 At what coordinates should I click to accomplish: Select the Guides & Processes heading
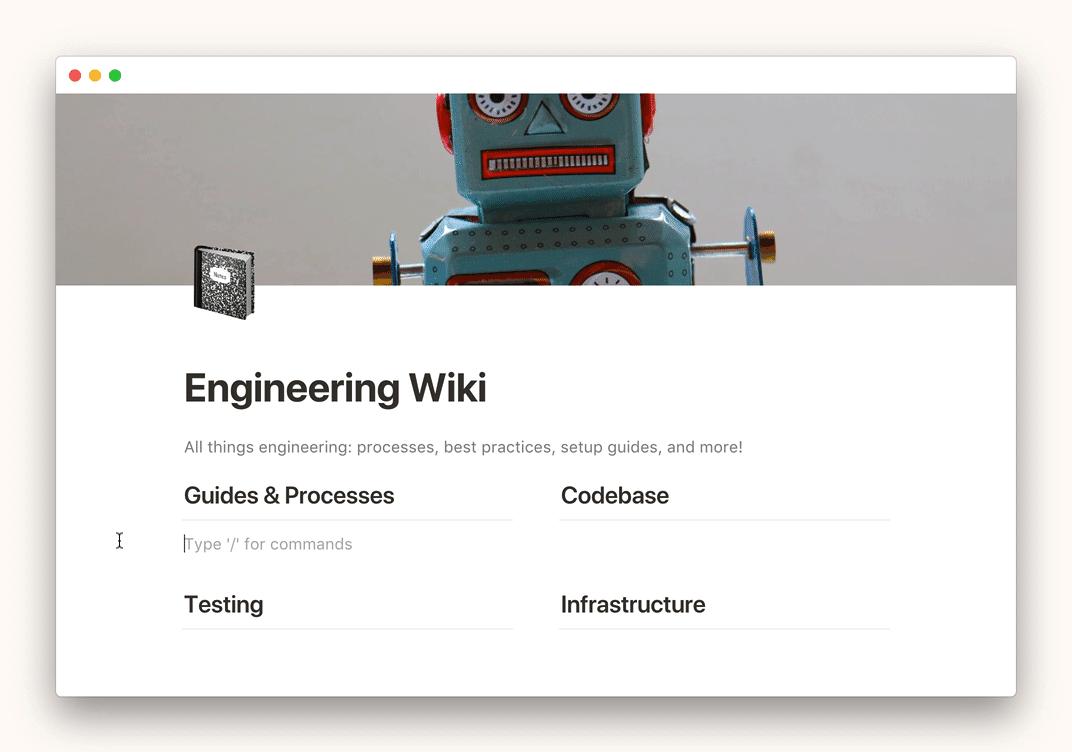289,495
